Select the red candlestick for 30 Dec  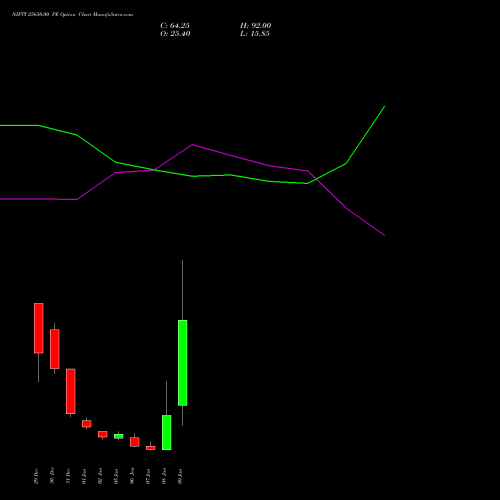55,349
